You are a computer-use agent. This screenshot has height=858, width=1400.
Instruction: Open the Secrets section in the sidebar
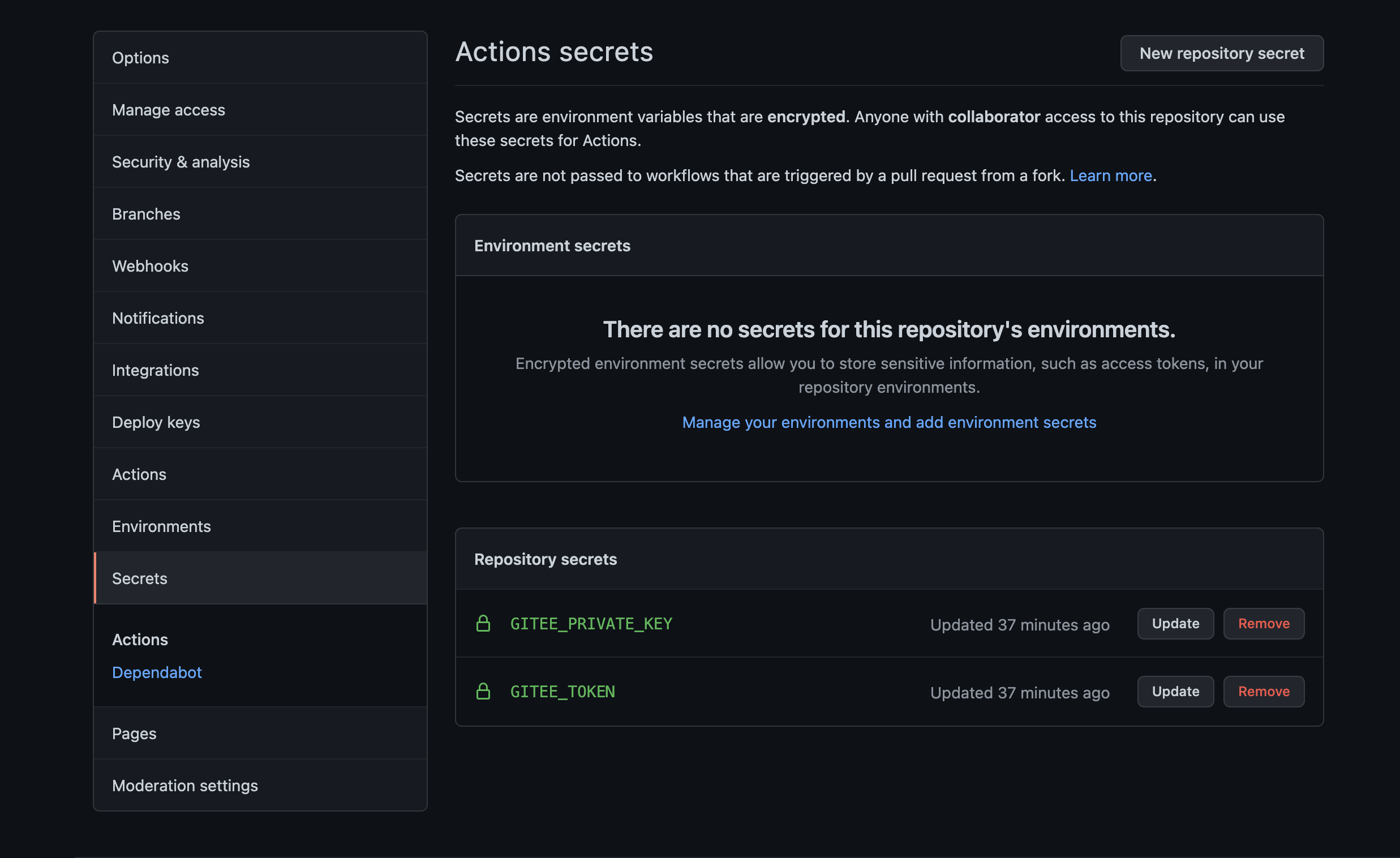click(139, 578)
